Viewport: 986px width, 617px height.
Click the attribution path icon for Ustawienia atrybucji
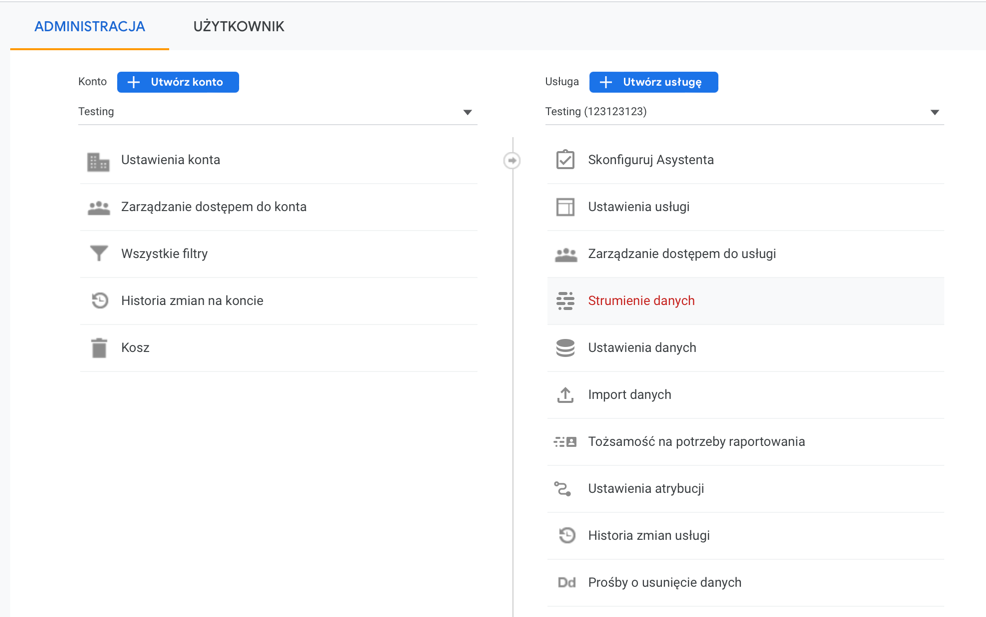point(563,489)
